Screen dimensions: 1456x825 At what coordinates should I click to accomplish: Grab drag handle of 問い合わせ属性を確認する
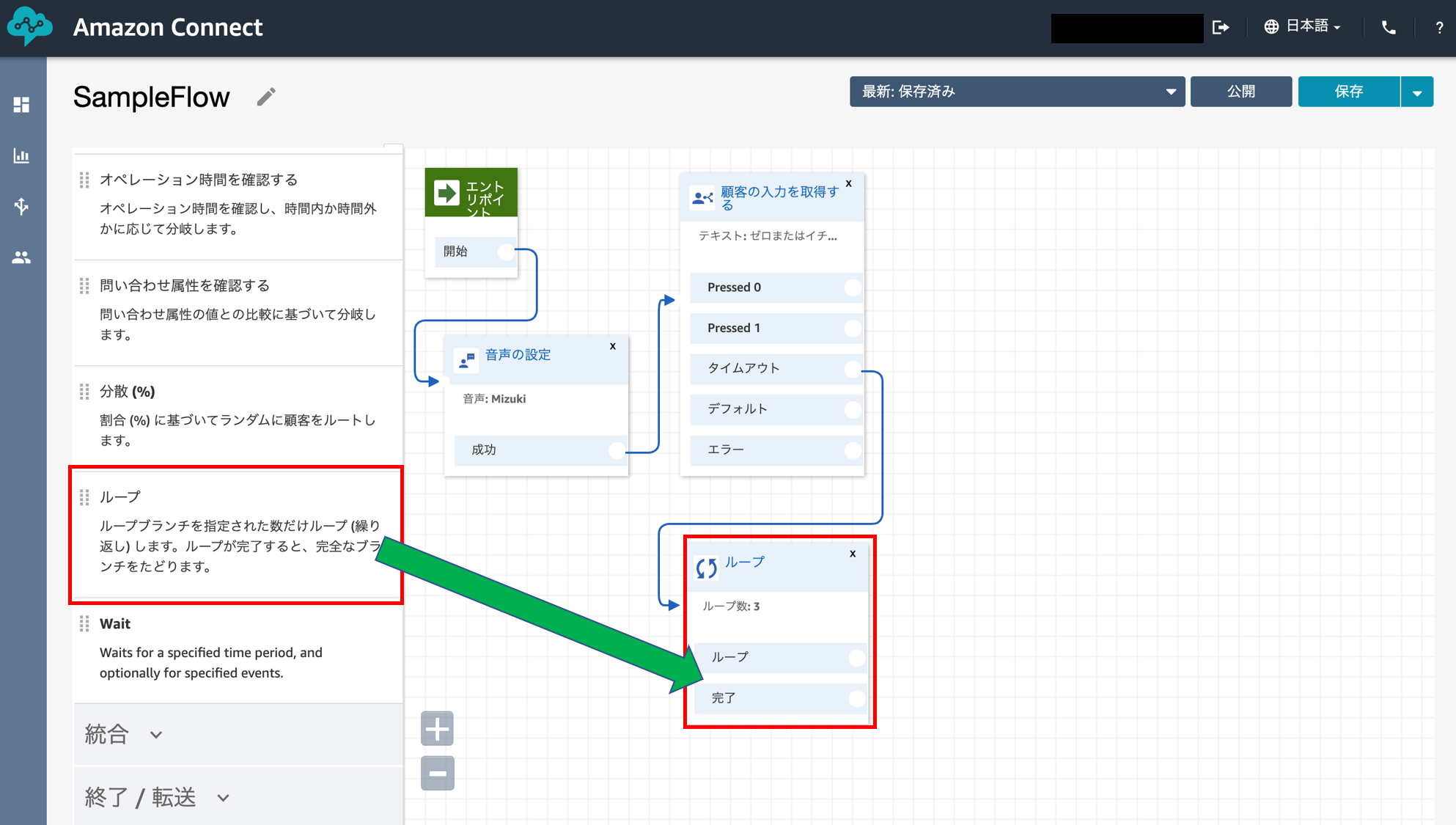[x=84, y=286]
